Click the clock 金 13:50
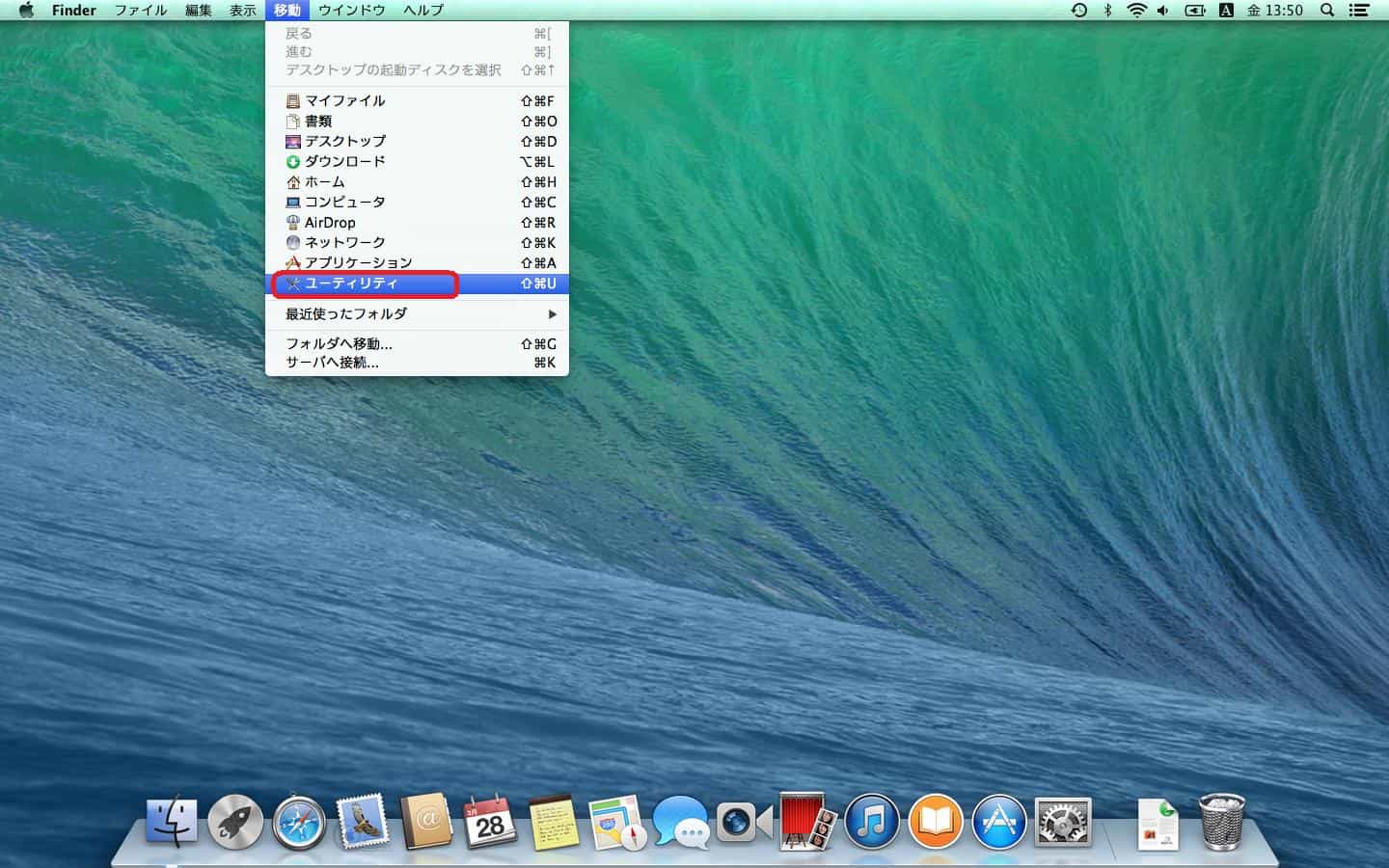 1274,11
